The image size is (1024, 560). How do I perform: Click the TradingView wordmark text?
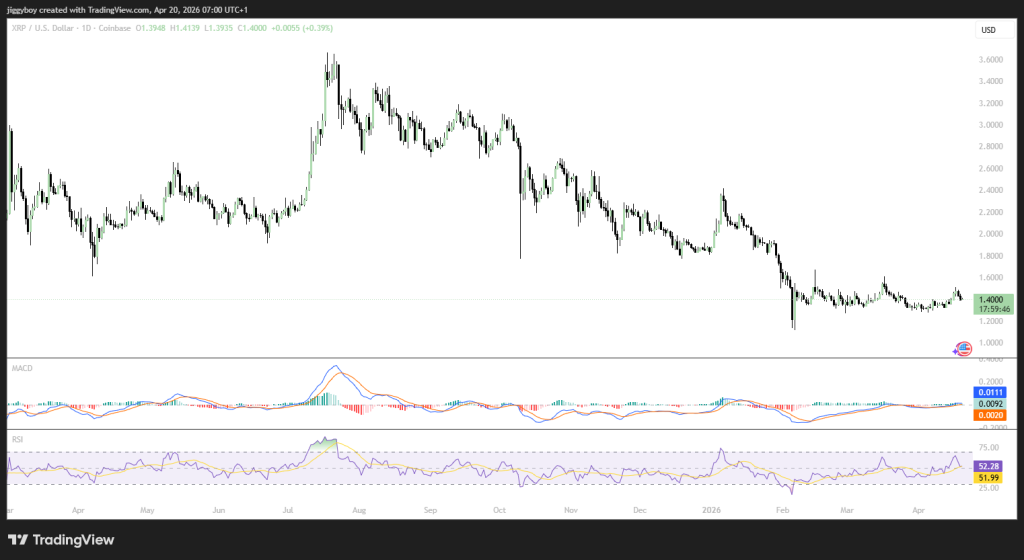pos(75,540)
